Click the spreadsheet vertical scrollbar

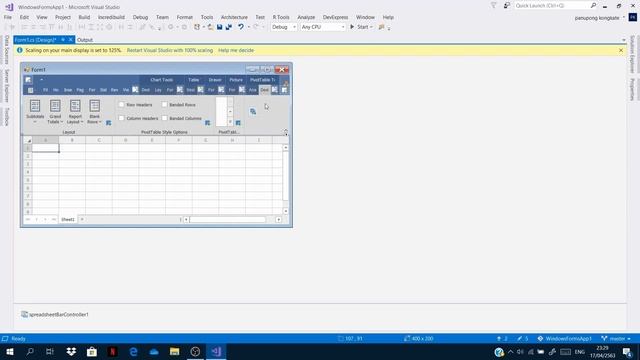pos(285,179)
